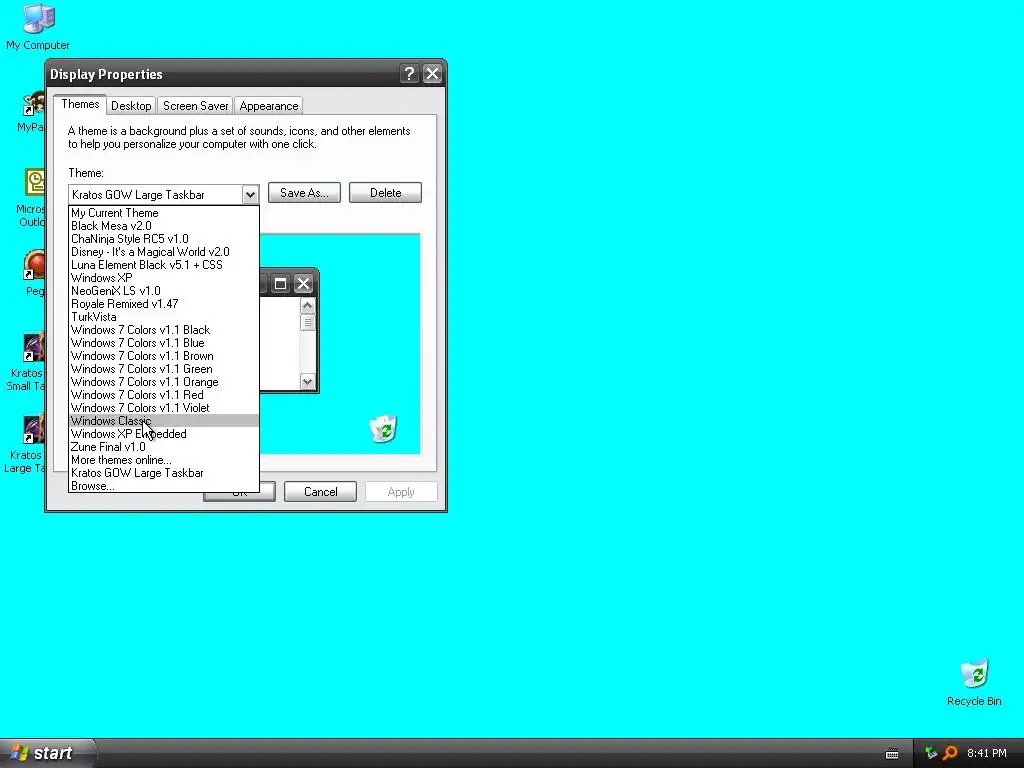Select the TurkVista theme
Screen dimensions: 1024x768
click(x=164, y=317)
